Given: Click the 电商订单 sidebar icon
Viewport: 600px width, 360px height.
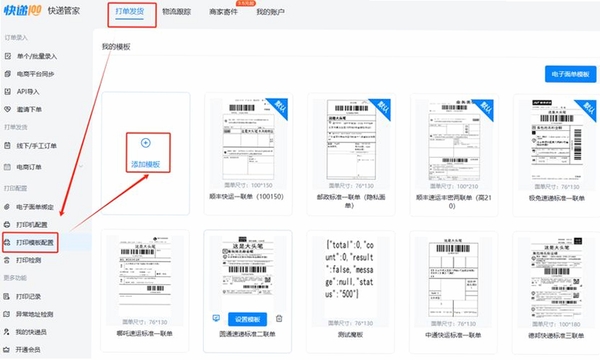Looking at the screenshot, I should point(7,167).
